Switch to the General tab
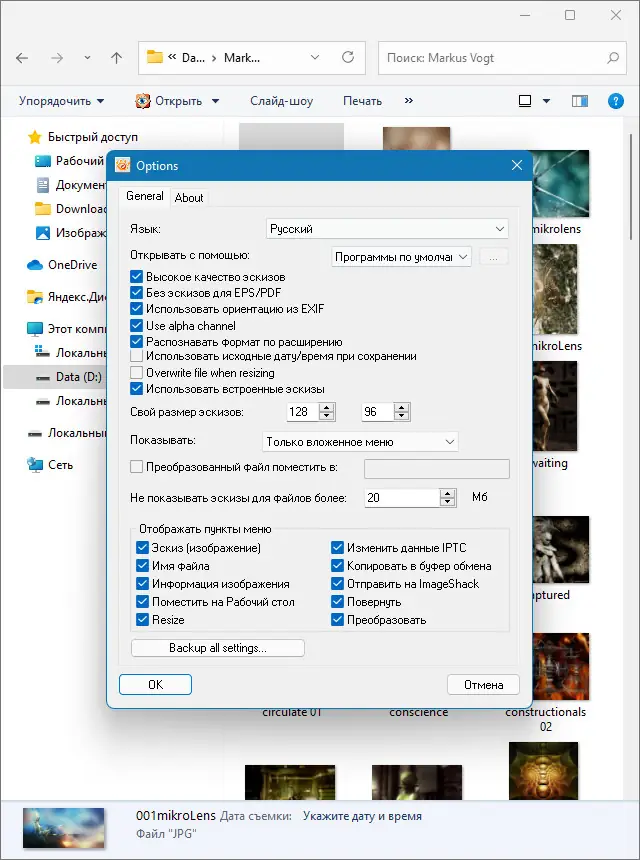The image size is (640, 860). click(145, 196)
